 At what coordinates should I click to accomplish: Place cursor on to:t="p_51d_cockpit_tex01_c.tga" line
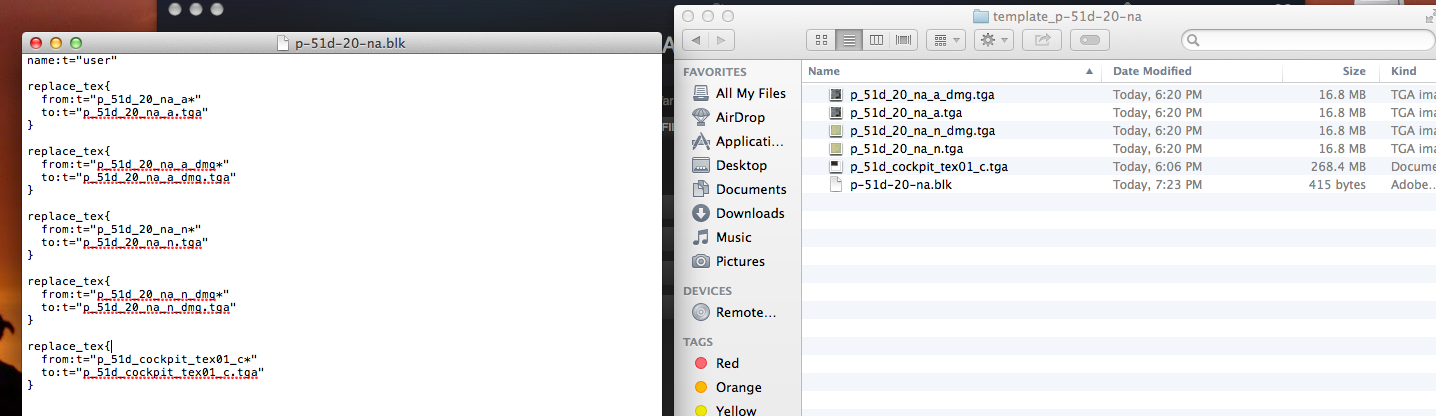[153, 372]
